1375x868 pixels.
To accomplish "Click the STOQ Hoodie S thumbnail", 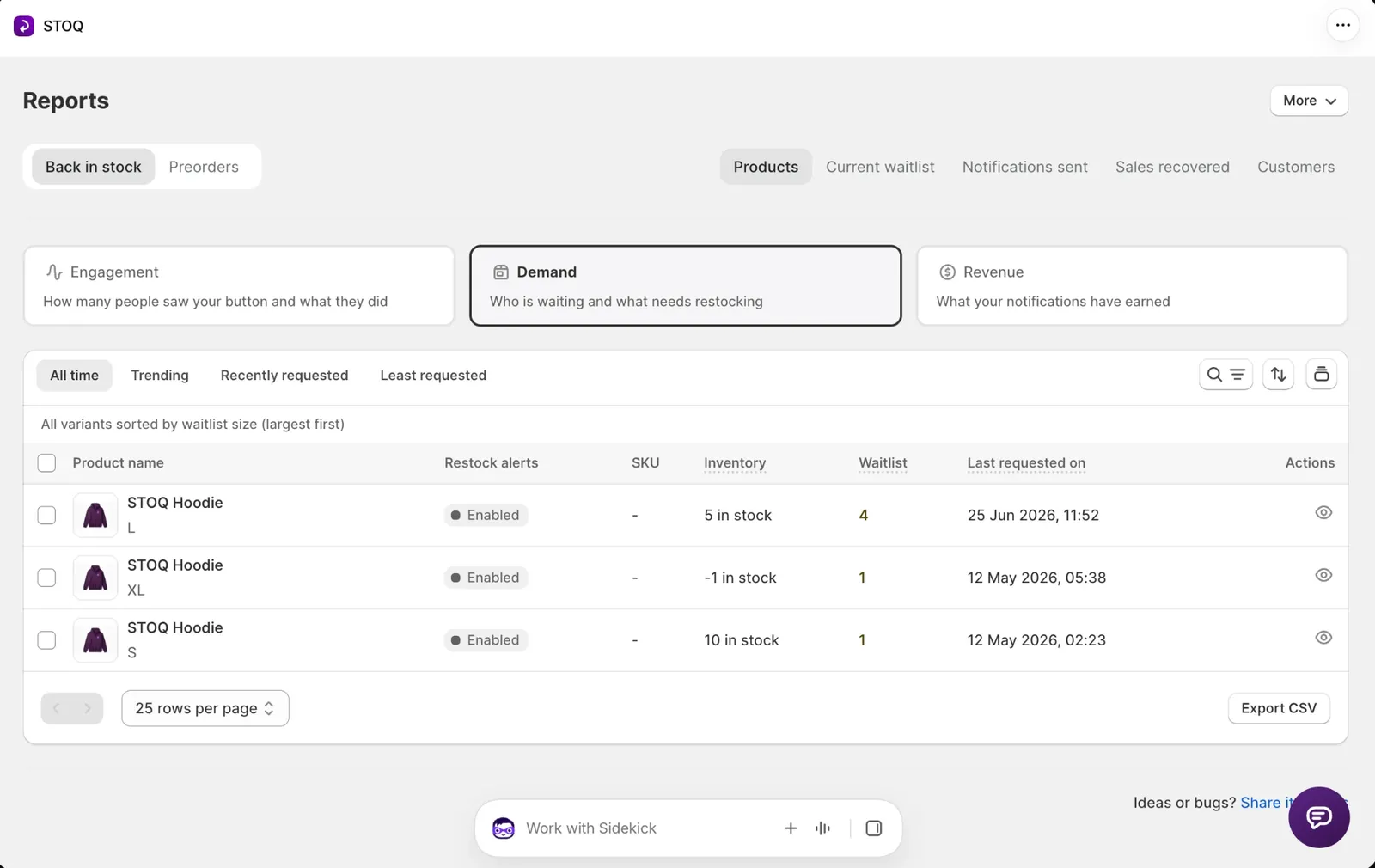I will click(95, 640).
